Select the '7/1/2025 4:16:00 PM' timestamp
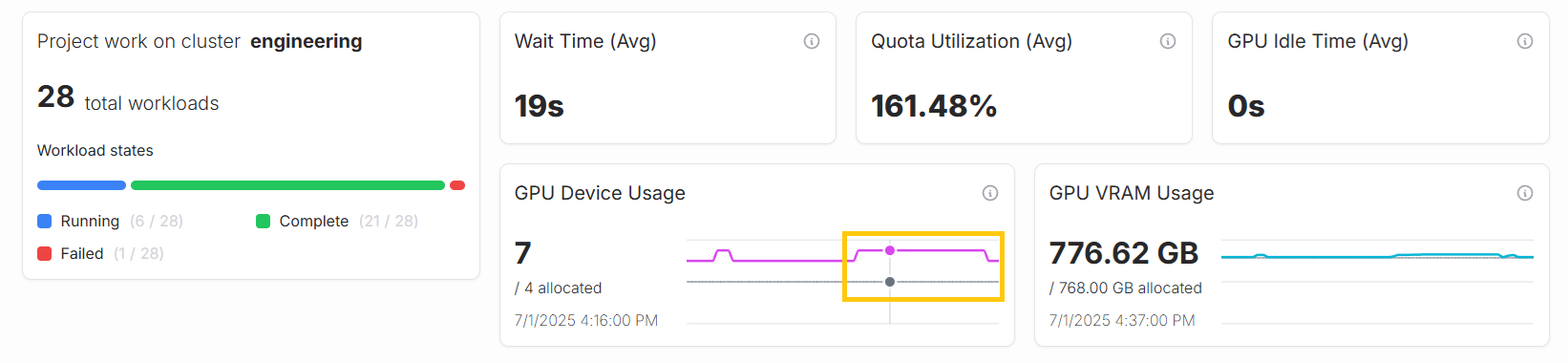1568x363 pixels. (x=586, y=321)
